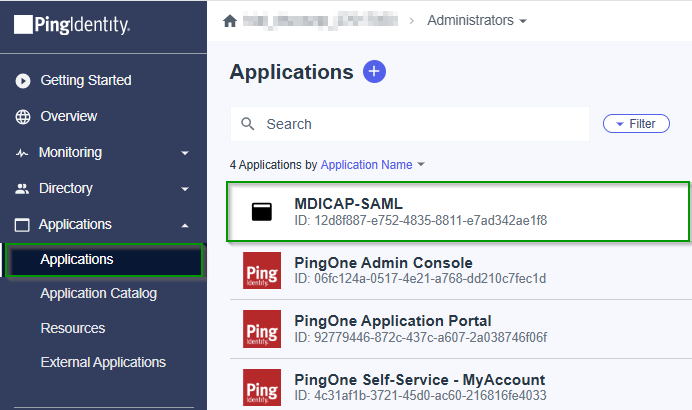This screenshot has width=692, height=410.
Task: Click the home icon in breadcrumb
Action: pos(230,21)
